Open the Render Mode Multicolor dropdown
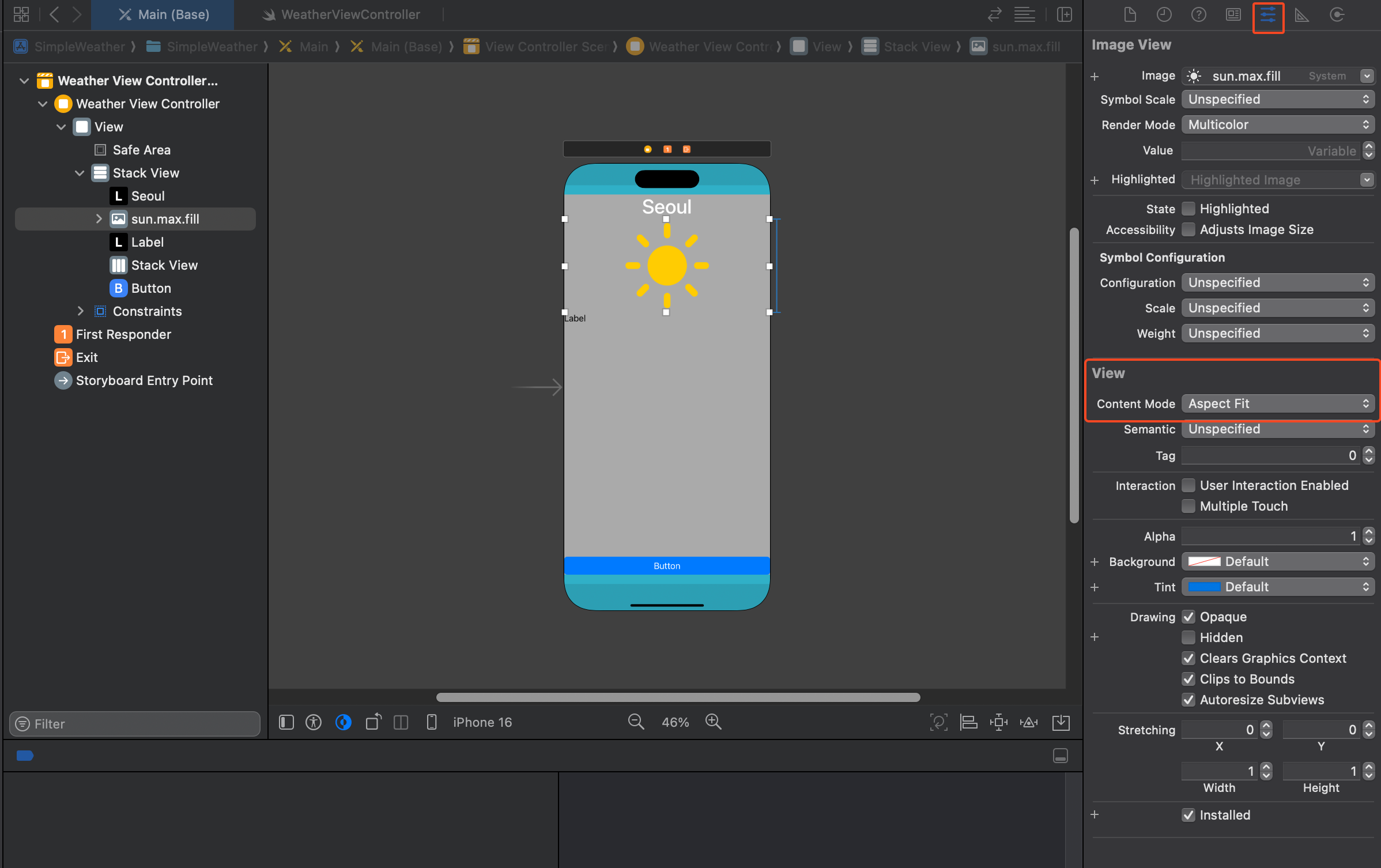1381x868 pixels. (1277, 124)
